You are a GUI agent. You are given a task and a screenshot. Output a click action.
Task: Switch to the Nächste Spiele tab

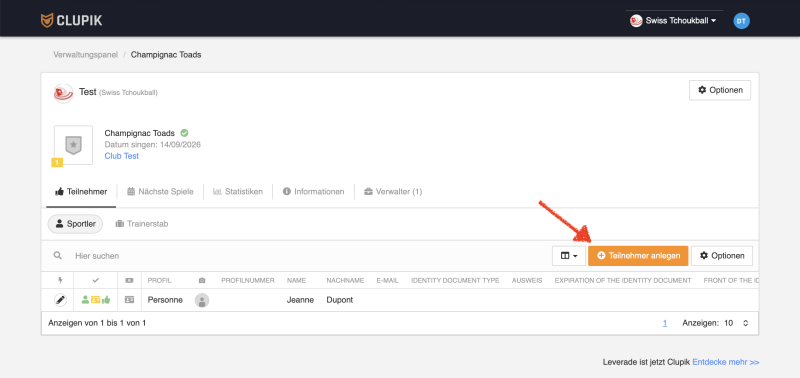pos(160,192)
